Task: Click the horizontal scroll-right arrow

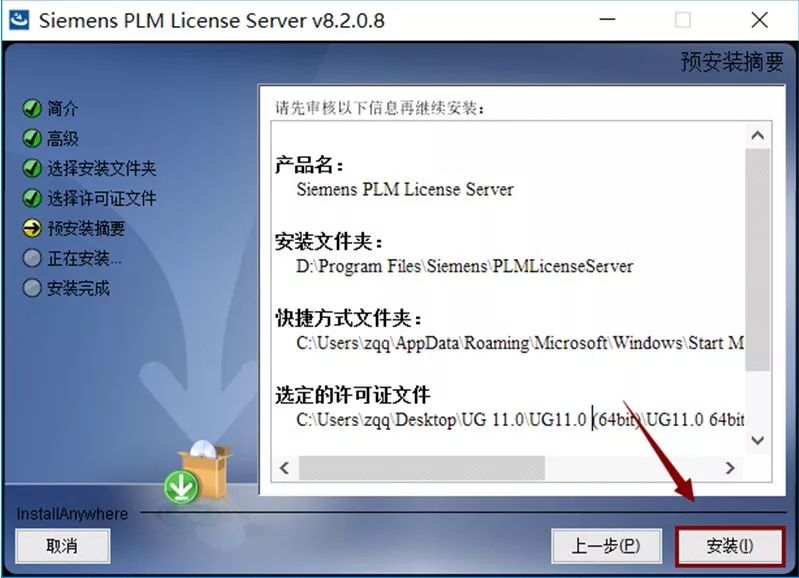Action: pyautogui.click(x=730, y=468)
